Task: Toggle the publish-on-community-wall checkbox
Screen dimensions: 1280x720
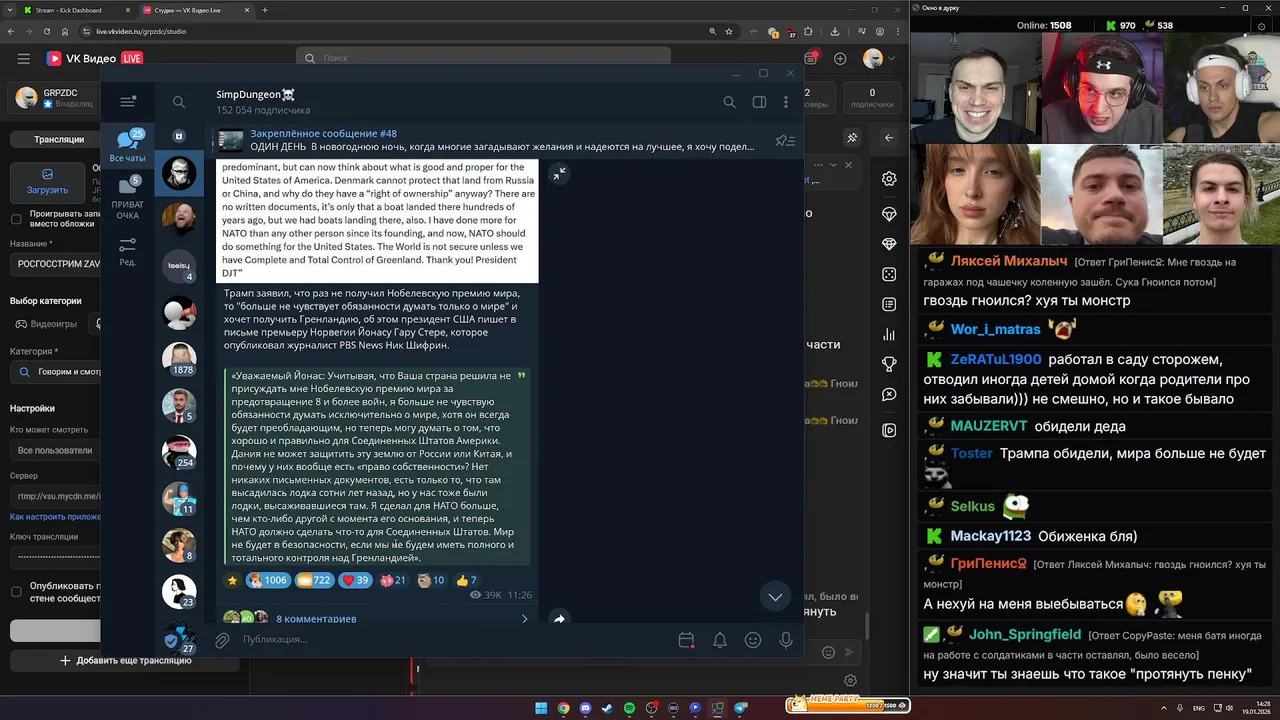Action: click(x=16, y=591)
